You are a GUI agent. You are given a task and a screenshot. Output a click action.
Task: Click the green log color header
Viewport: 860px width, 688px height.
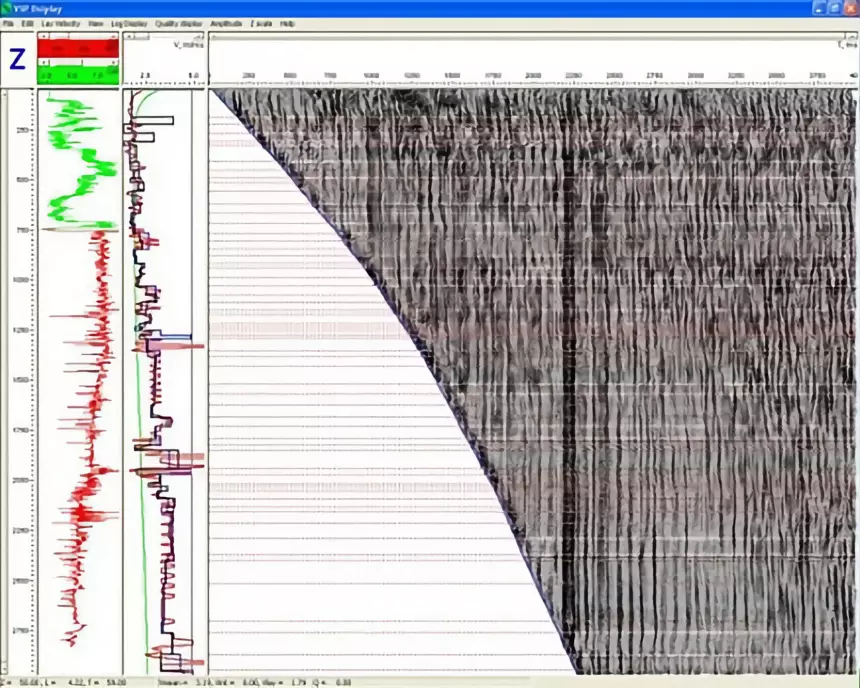tap(78, 75)
